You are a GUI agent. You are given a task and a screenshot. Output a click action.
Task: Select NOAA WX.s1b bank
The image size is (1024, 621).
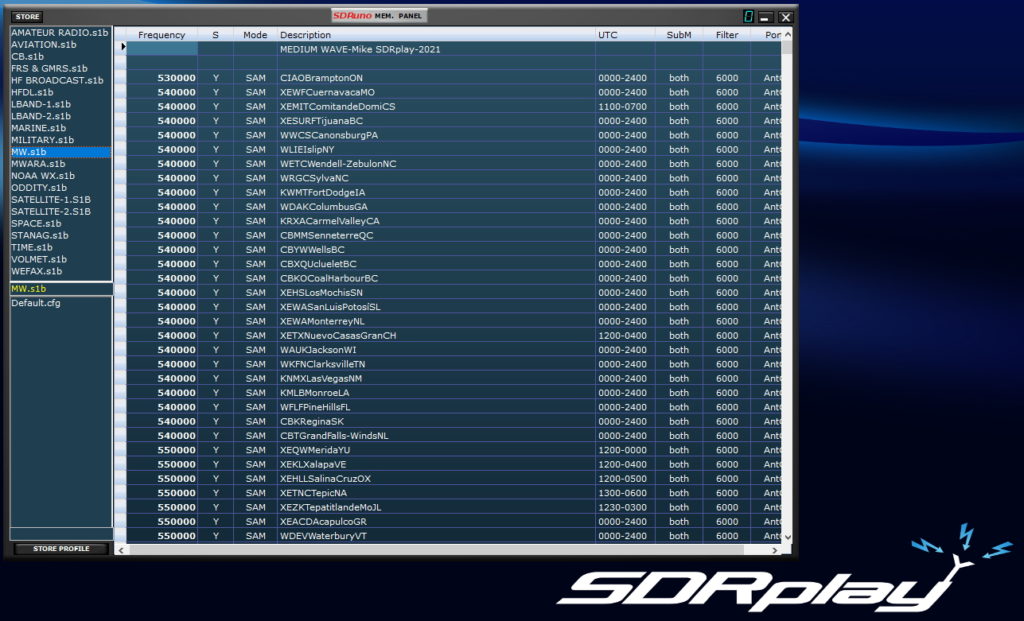(x=60, y=176)
